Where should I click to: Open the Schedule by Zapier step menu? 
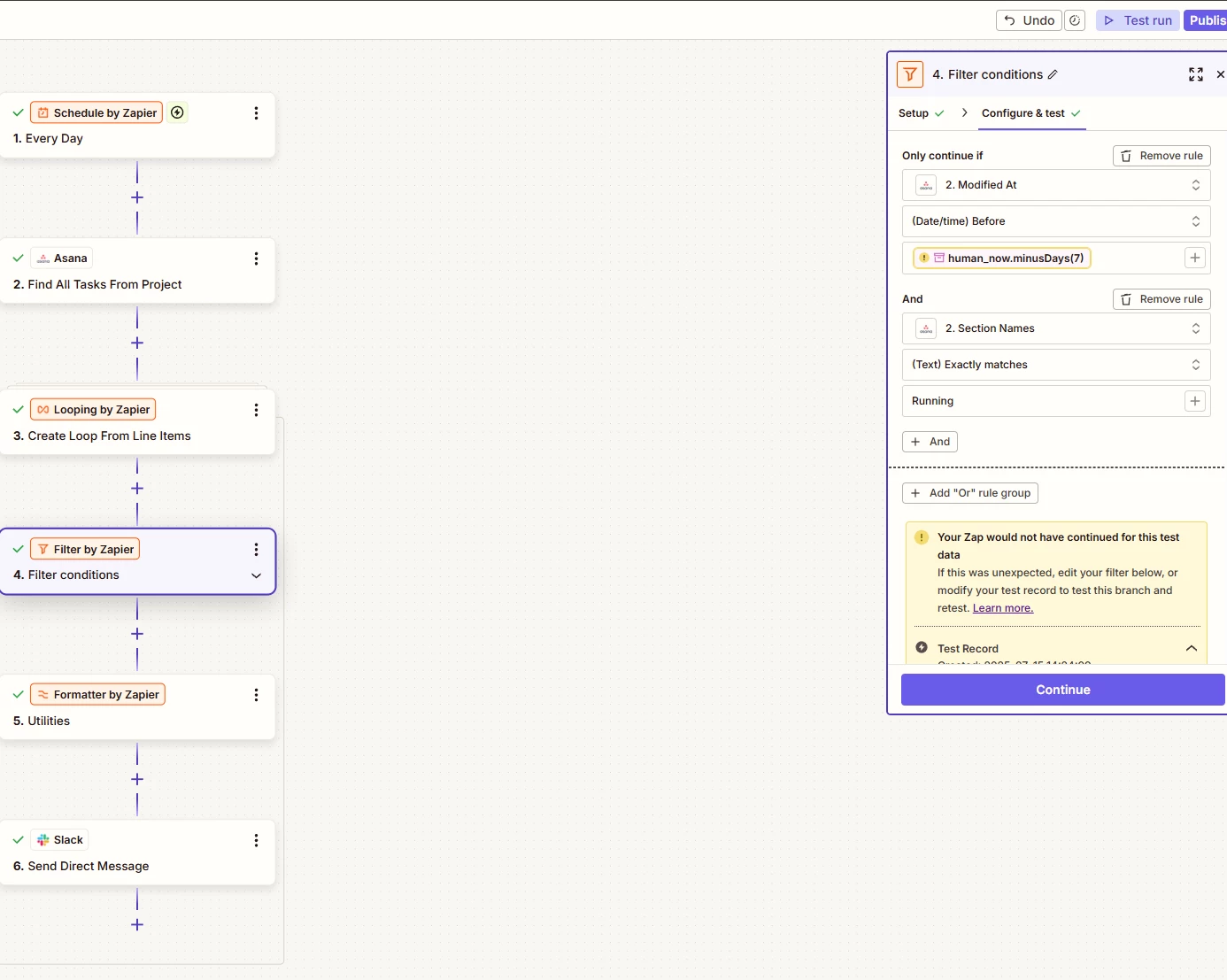pyautogui.click(x=256, y=113)
